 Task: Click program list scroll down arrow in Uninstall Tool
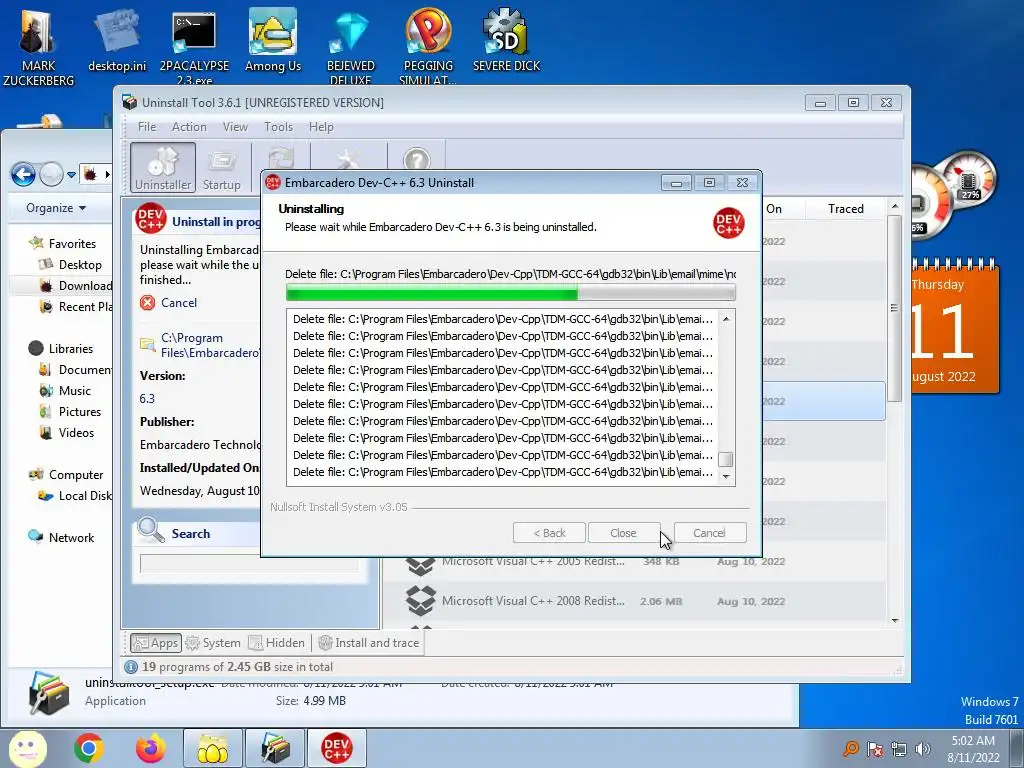click(895, 620)
